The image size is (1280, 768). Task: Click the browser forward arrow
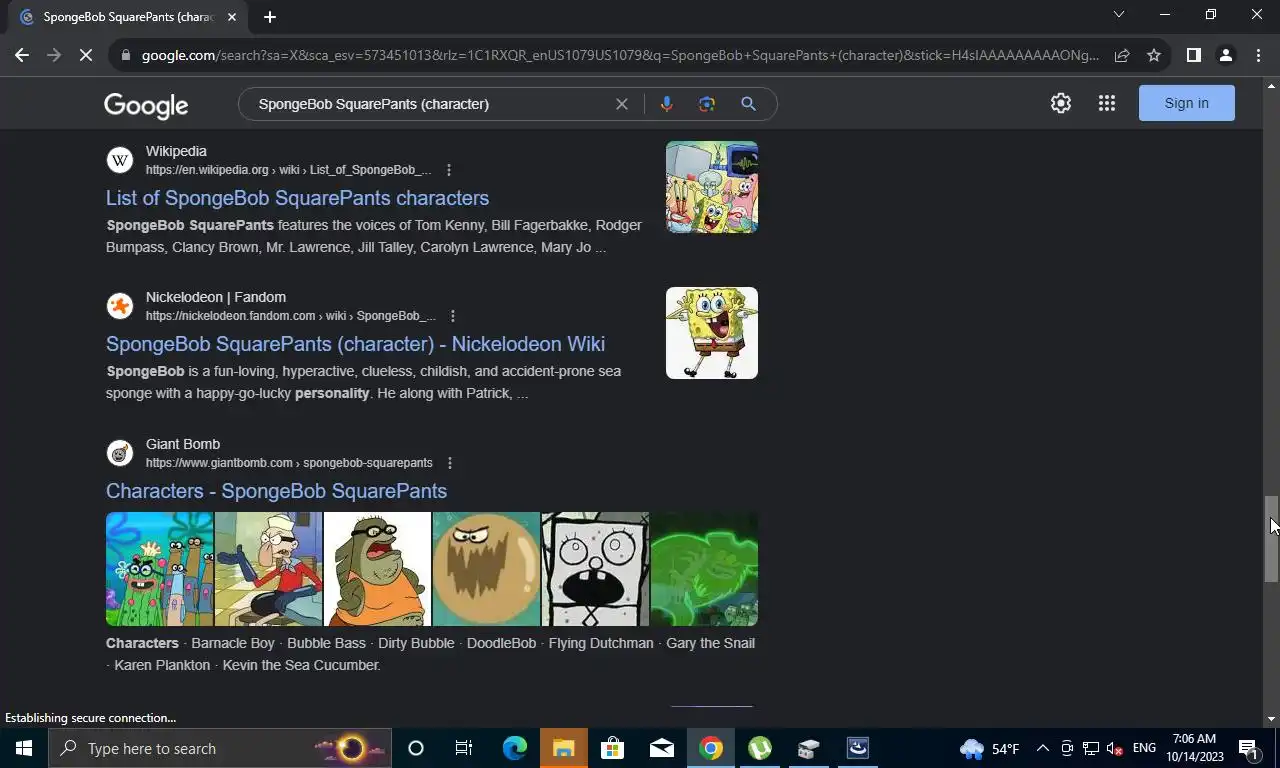(x=54, y=55)
